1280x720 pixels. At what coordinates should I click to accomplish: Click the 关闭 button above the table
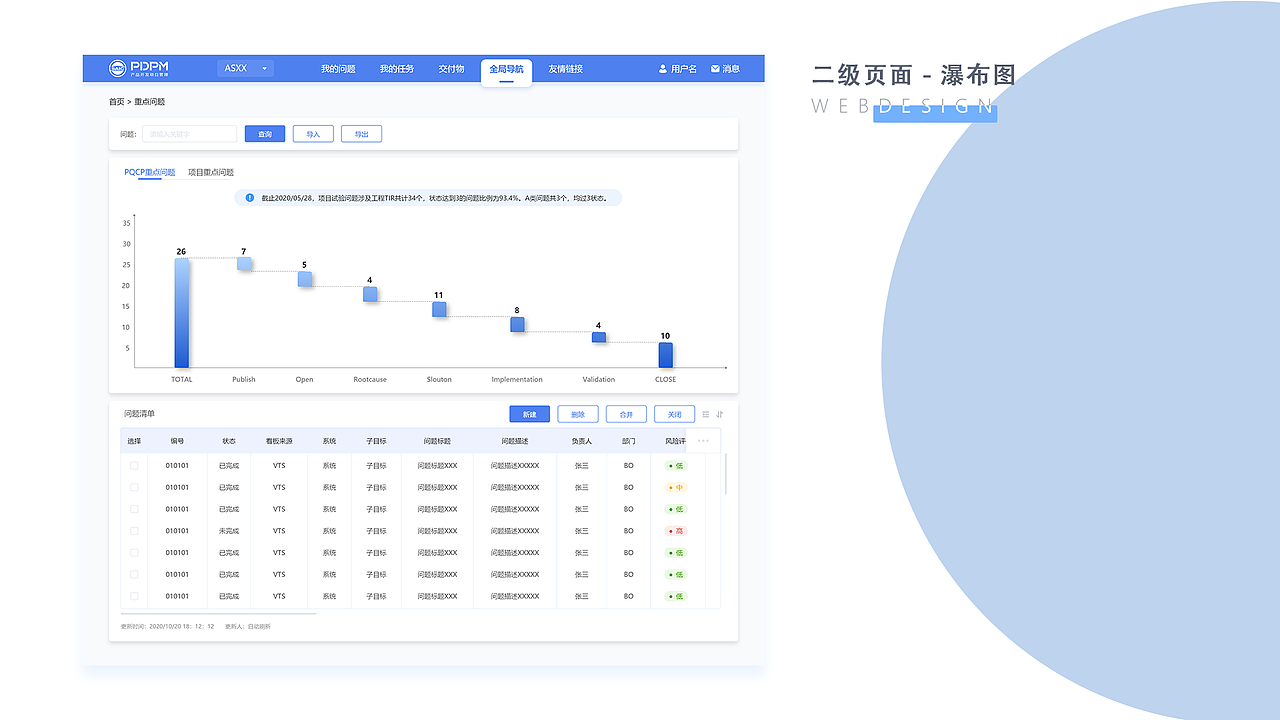[x=674, y=414]
